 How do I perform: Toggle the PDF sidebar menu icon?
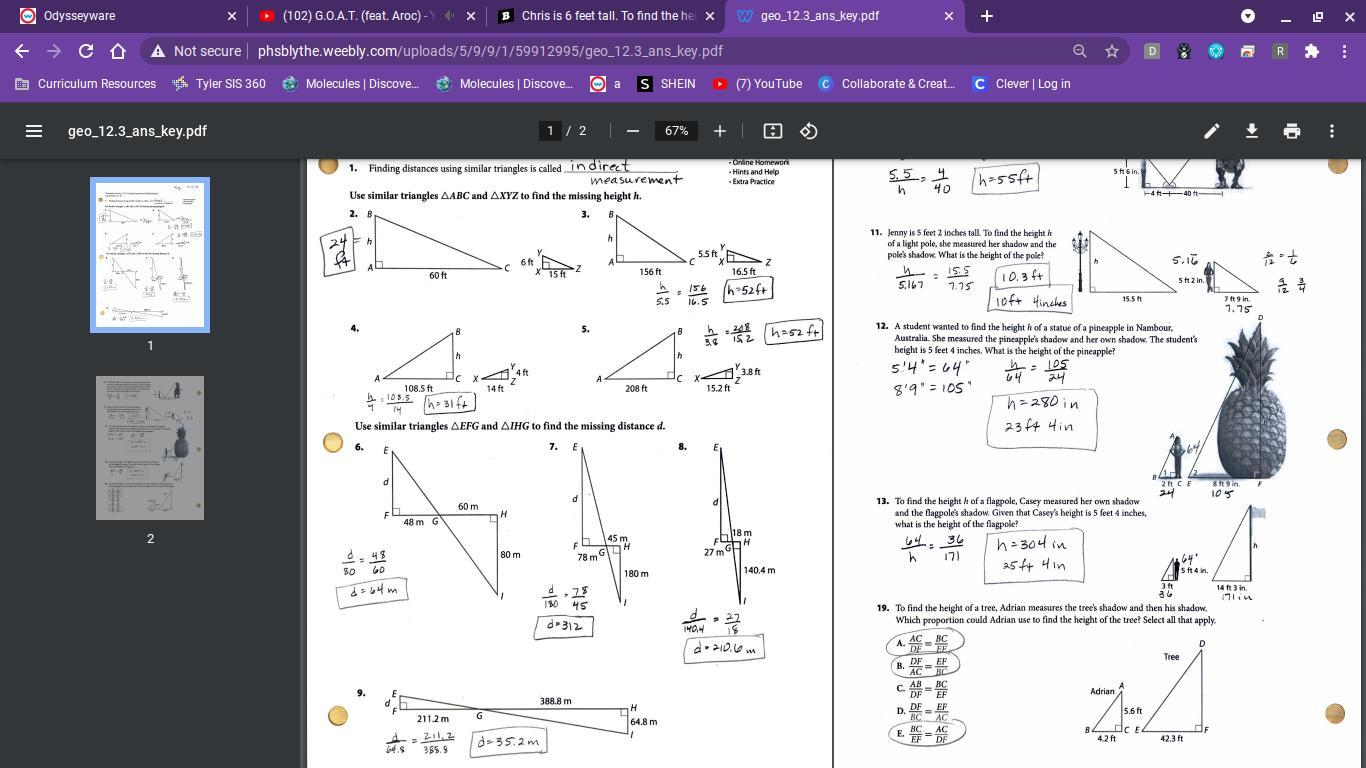coord(34,131)
